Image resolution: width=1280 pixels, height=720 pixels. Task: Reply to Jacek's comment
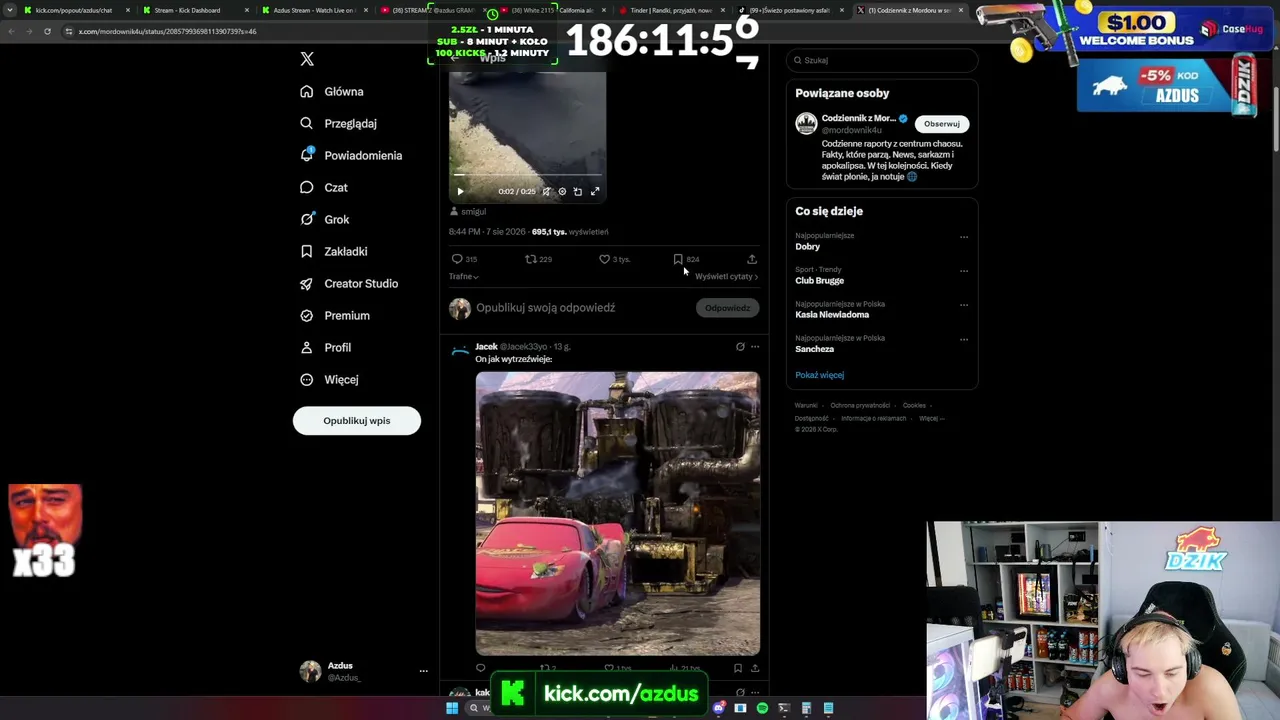tap(481, 668)
